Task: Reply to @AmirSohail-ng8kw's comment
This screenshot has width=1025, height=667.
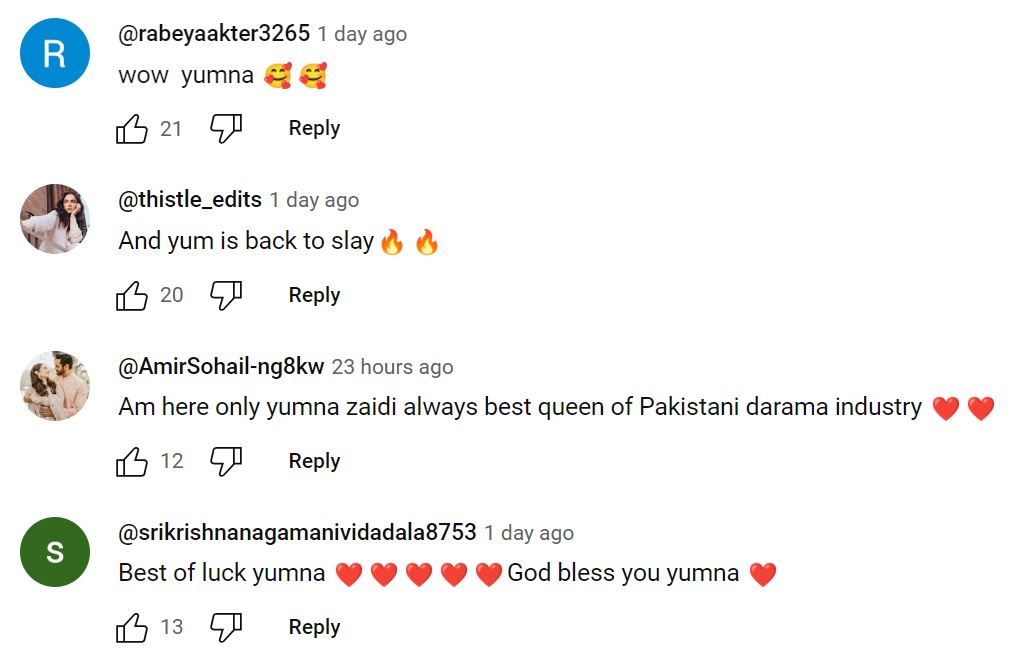Action: pyautogui.click(x=314, y=461)
